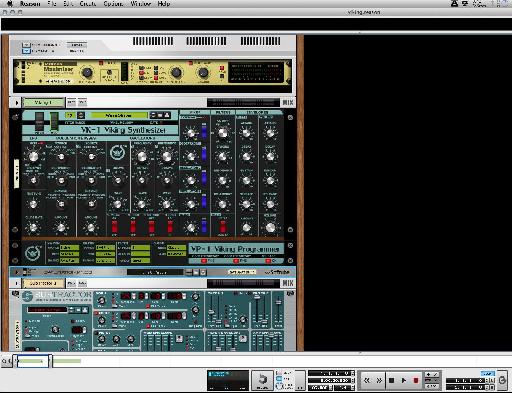
Task: Click the first large knob on the Maximizer
Action: [87, 72]
